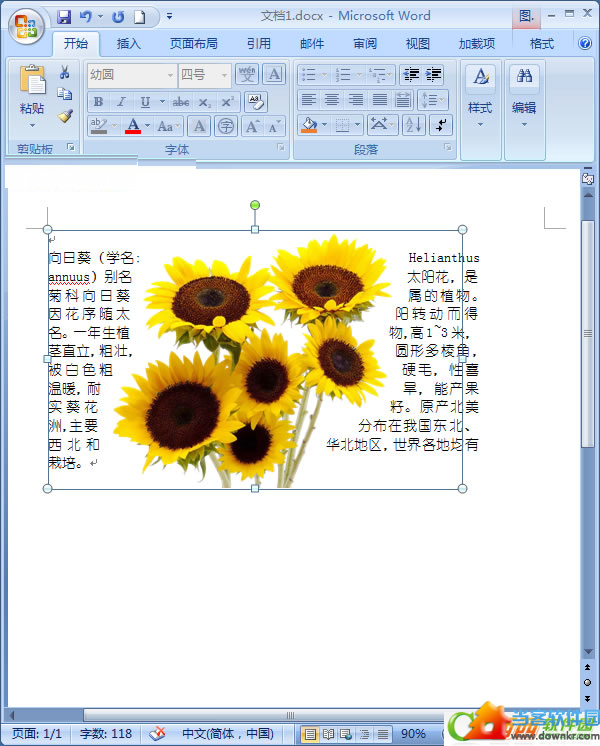600x746 pixels.
Task: Click 字数: 118 word count
Action: point(106,734)
